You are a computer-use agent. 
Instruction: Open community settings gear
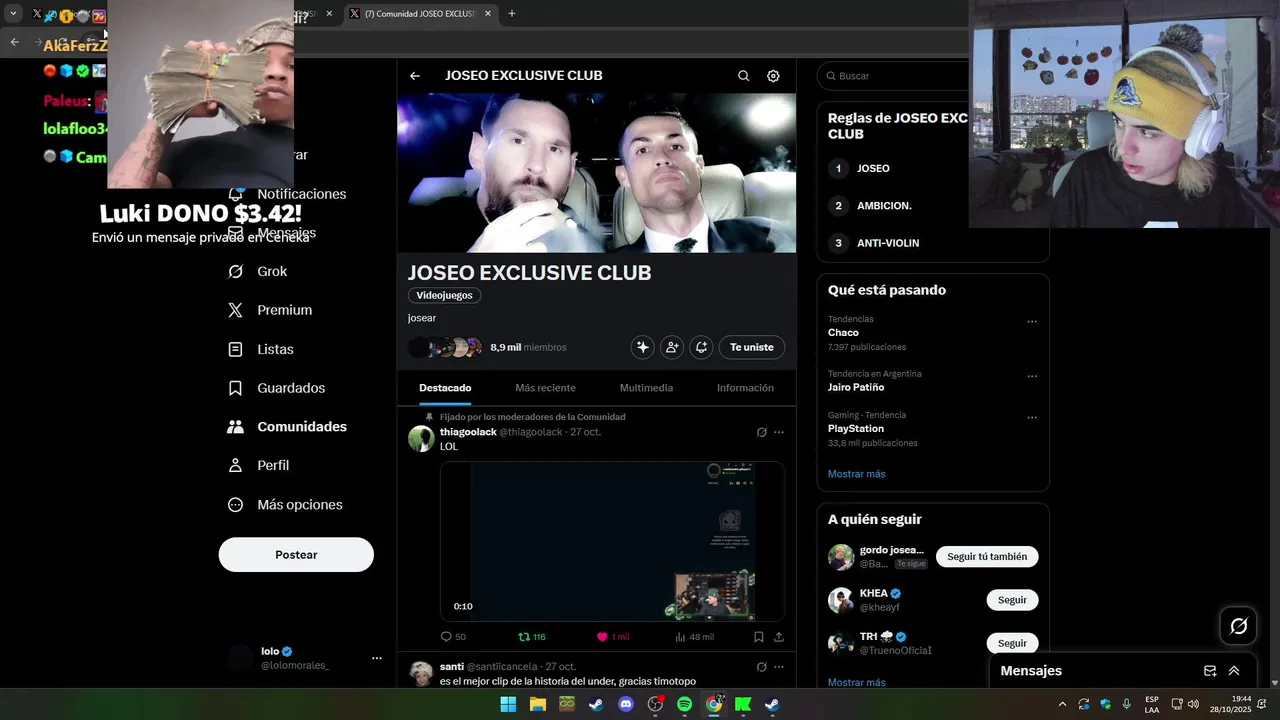coord(773,76)
